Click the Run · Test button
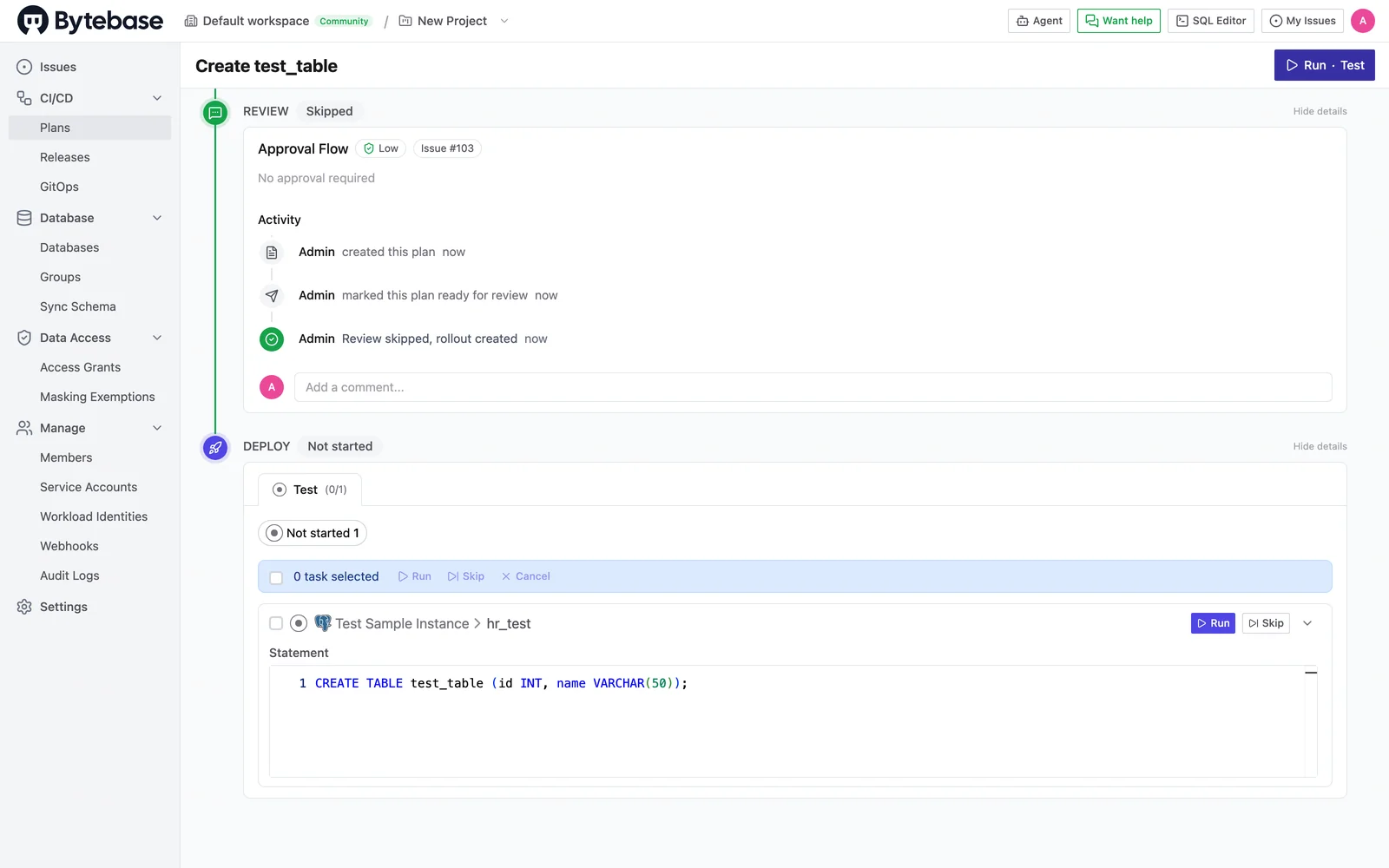Screen dimensions: 1389x868 [x=1325, y=65]
